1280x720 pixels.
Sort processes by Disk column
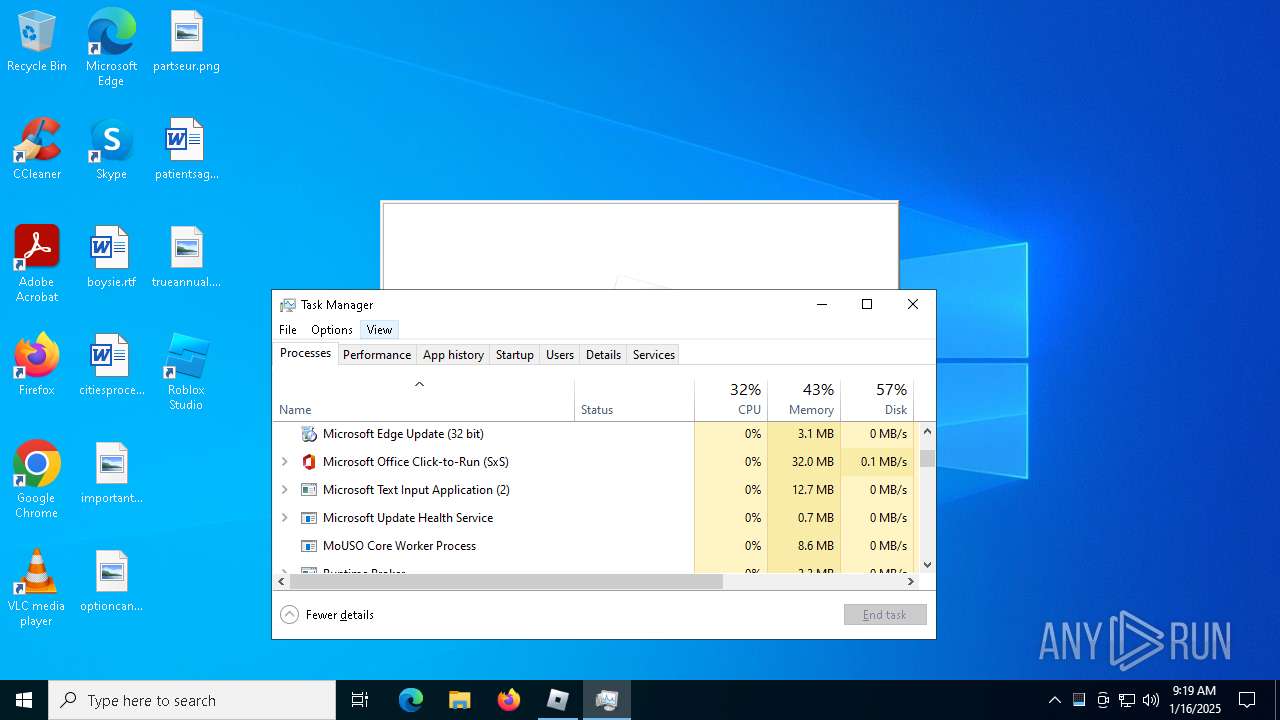[x=877, y=400]
